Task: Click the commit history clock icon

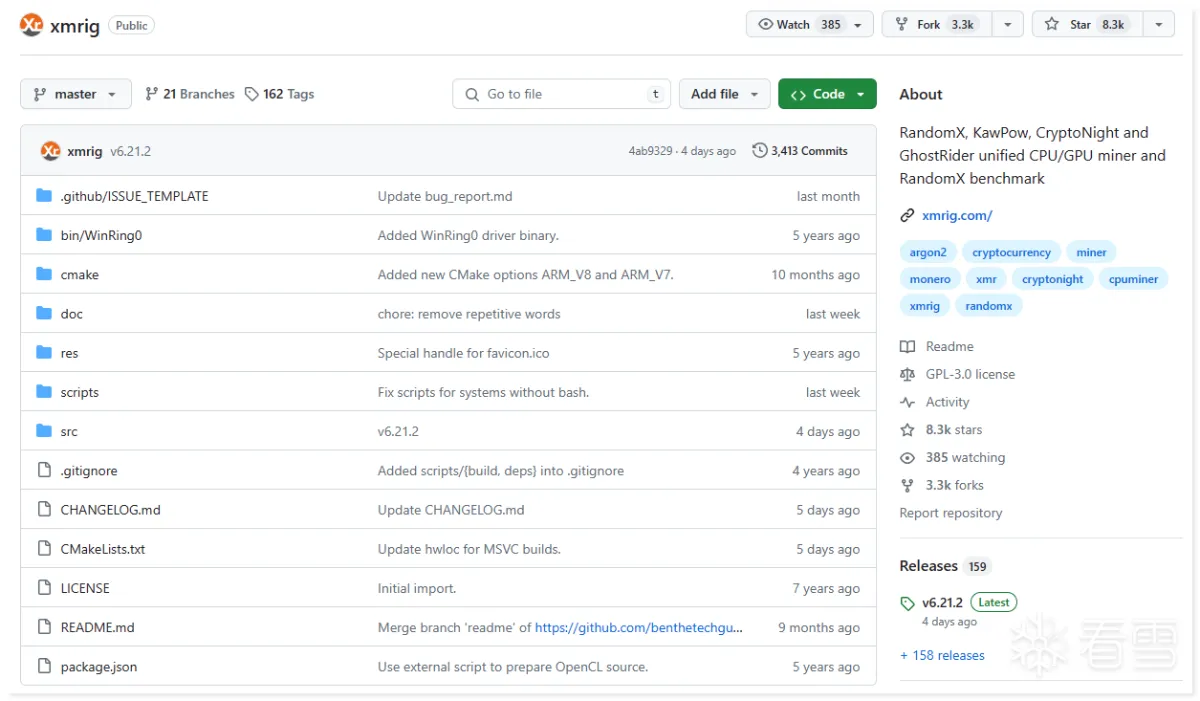Action: (760, 151)
